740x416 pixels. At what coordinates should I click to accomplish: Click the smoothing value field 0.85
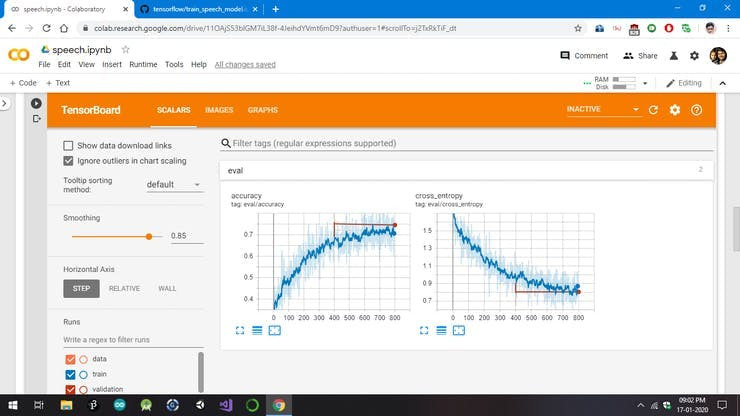click(x=186, y=236)
